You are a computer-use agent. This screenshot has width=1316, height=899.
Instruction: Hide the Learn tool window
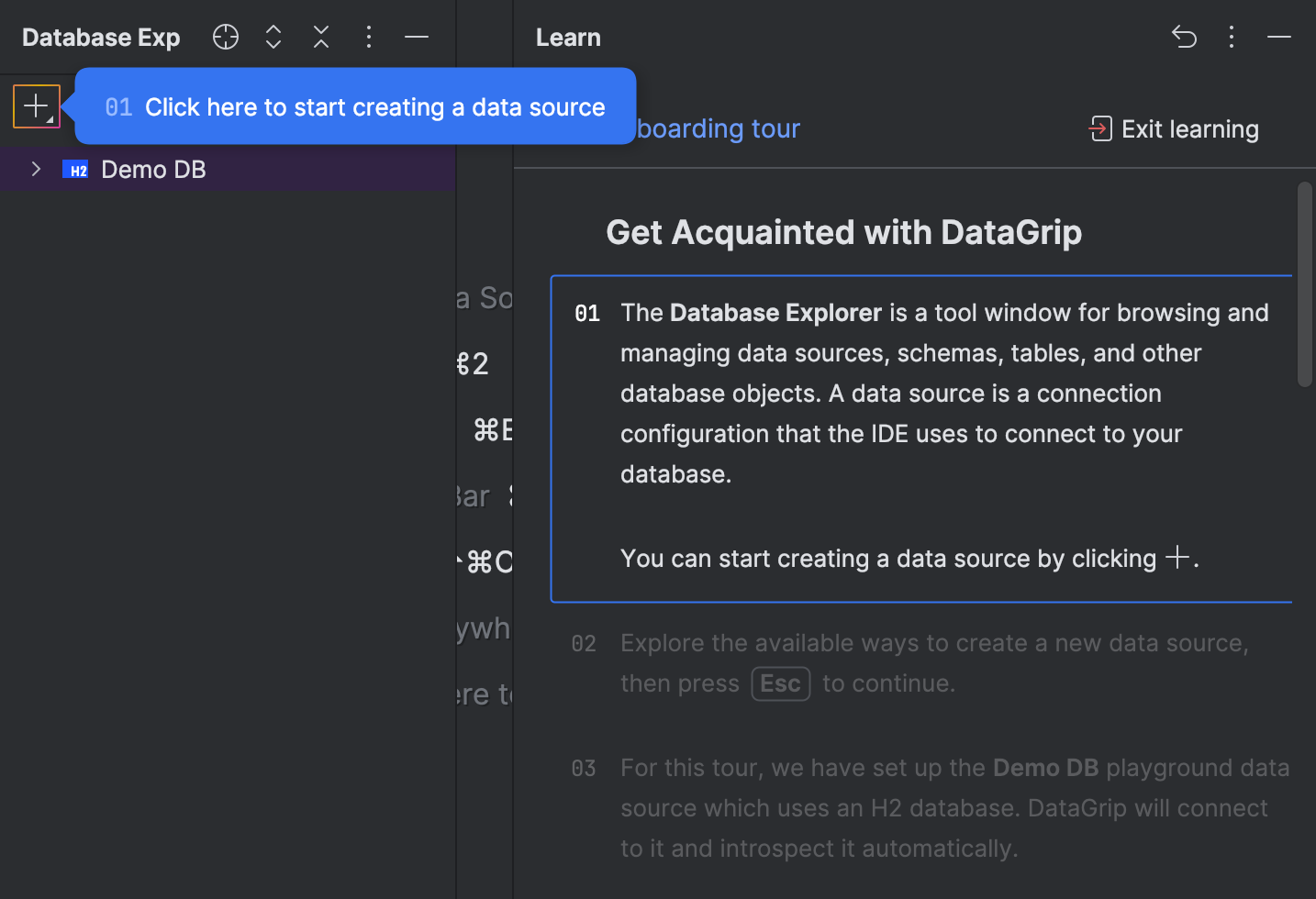tap(1279, 37)
